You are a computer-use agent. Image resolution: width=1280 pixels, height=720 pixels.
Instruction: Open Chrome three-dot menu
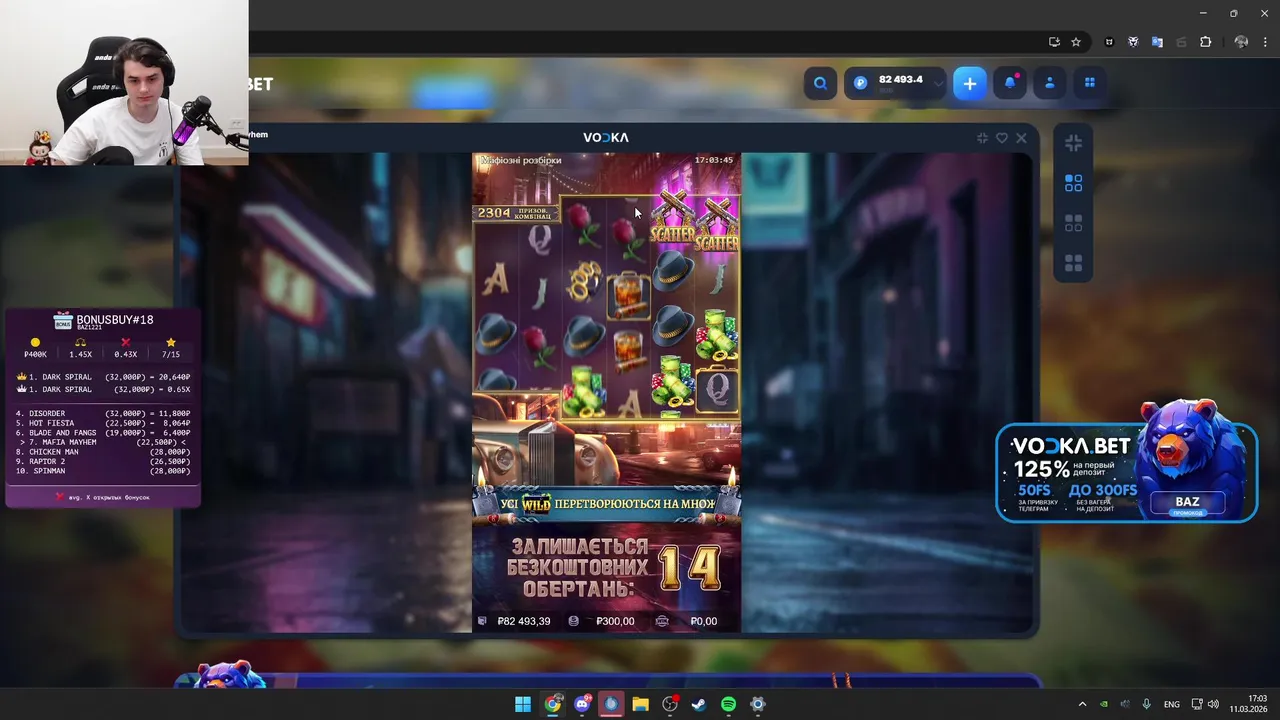[x=1265, y=42]
